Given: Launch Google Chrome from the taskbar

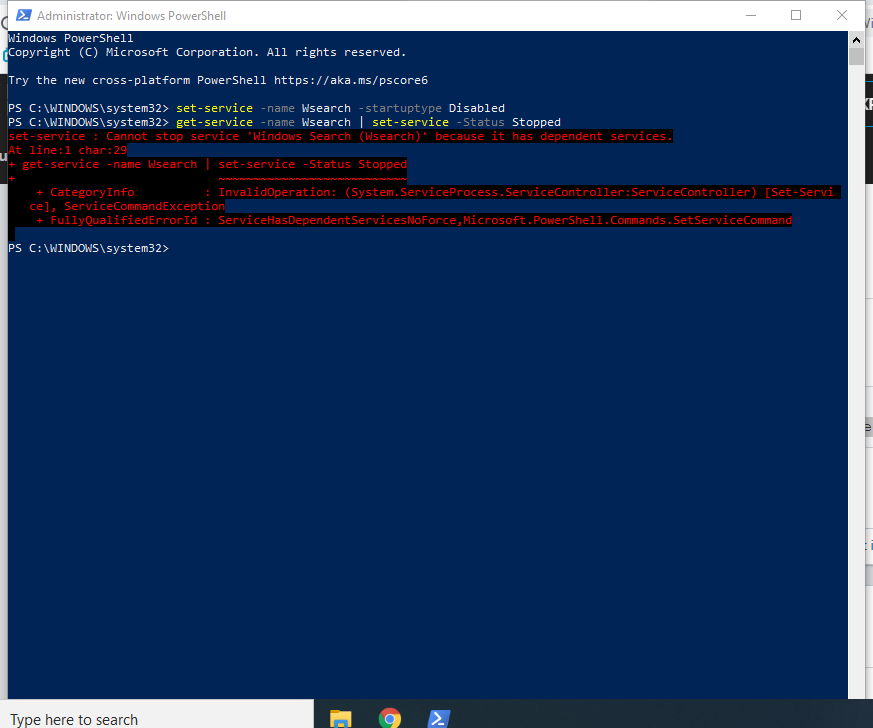Looking at the screenshot, I should point(390,717).
